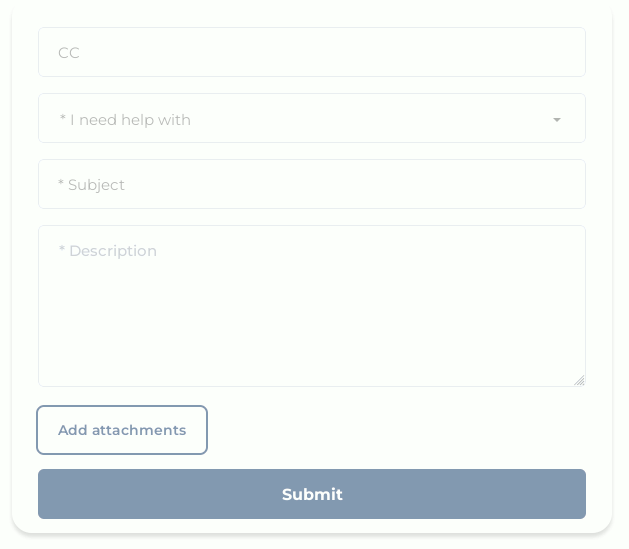Select the Description text area
Image resolution: width=629 pixels, height=549 pixels.
coord(311,306)
